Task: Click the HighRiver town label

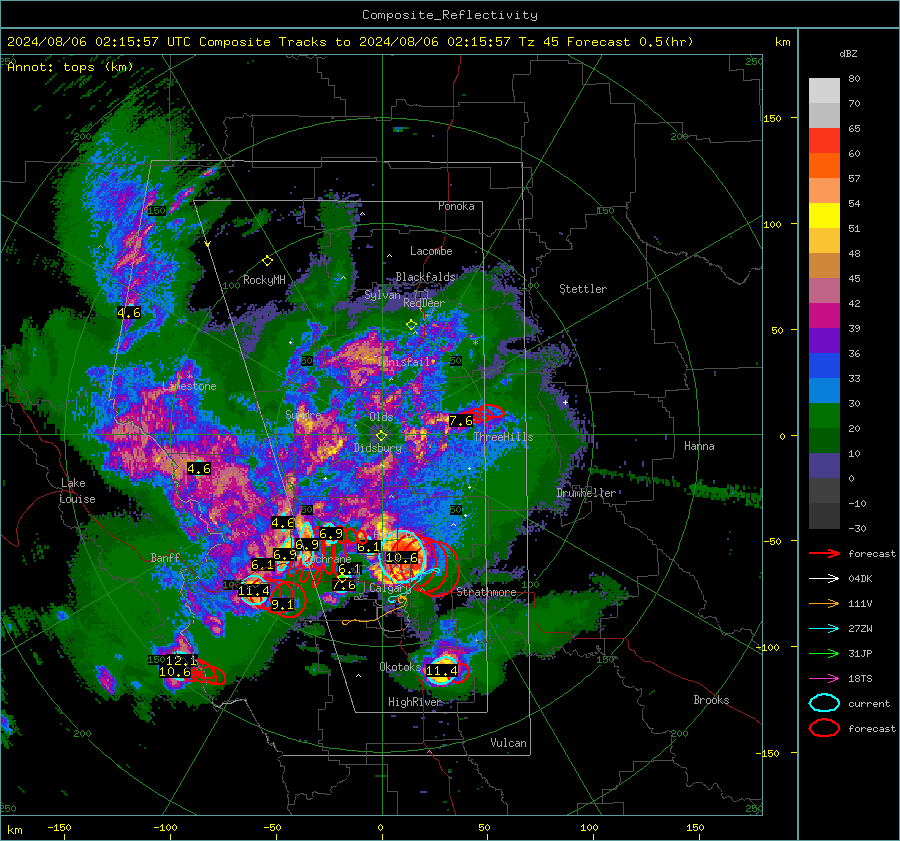Action: (415, 702)
